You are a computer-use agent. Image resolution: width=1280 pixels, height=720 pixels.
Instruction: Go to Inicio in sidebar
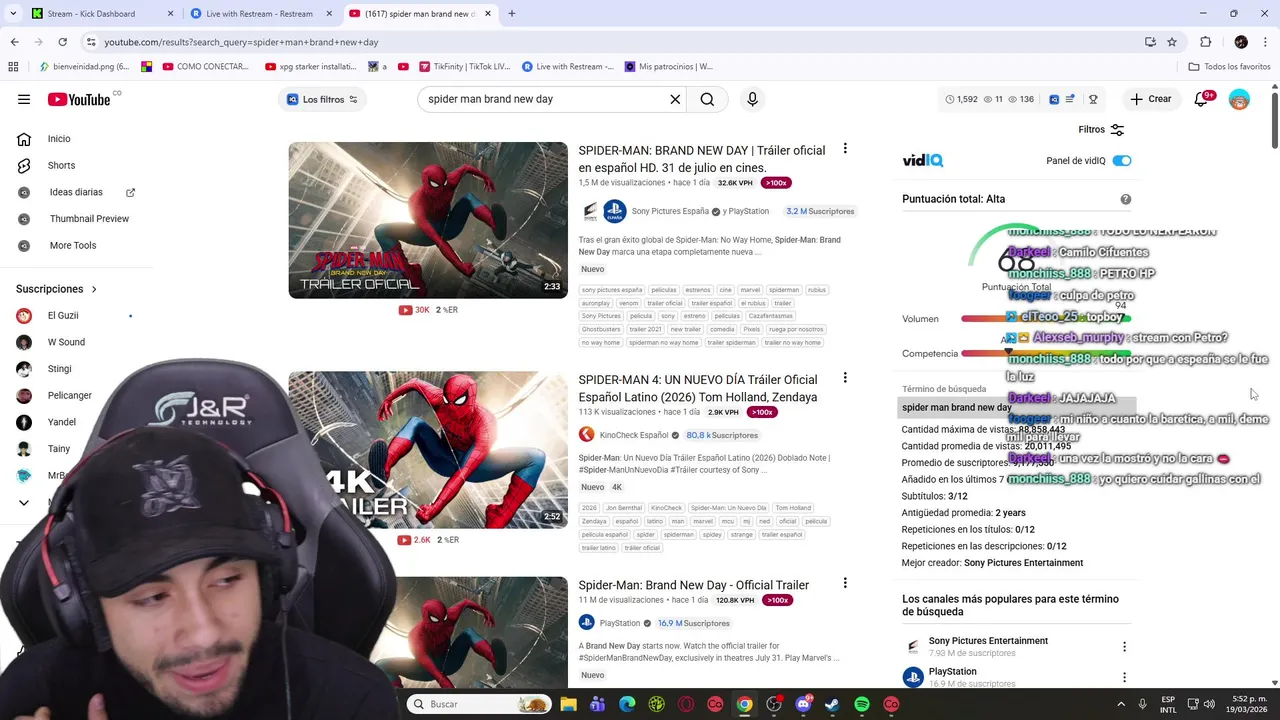(60, 139)
